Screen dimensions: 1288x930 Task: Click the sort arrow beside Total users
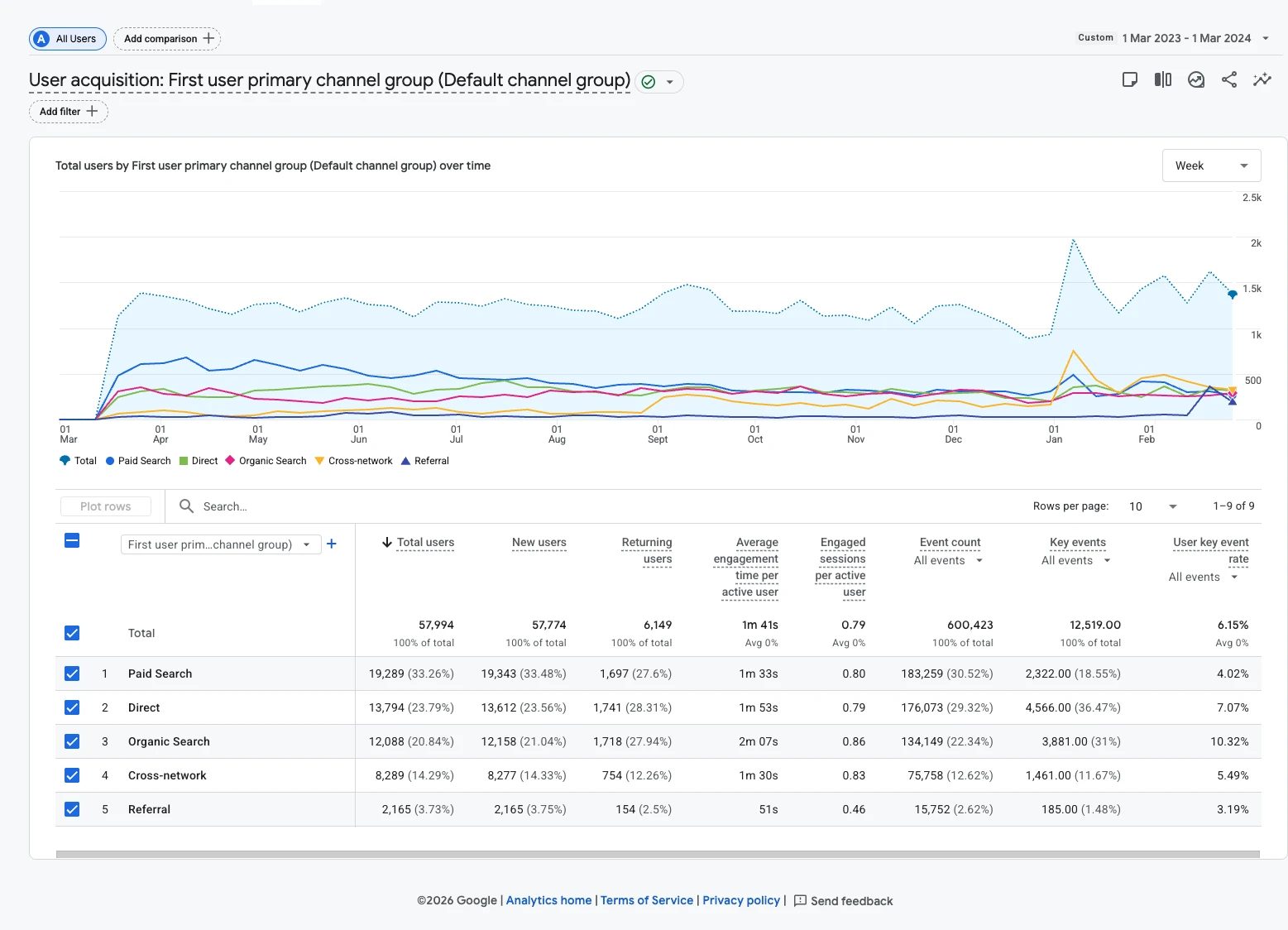(x=386, y=543)
